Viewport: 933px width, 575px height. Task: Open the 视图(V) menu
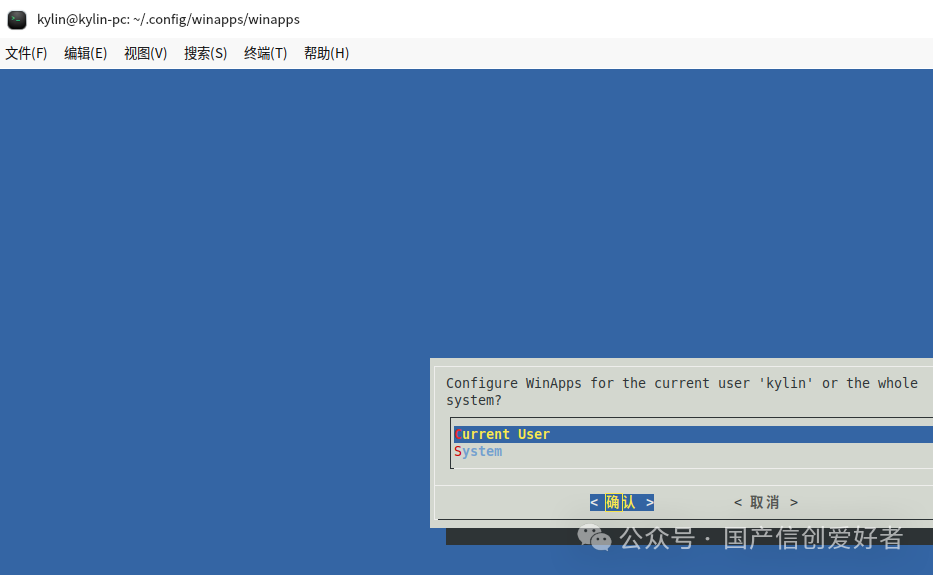pos(146,54)
